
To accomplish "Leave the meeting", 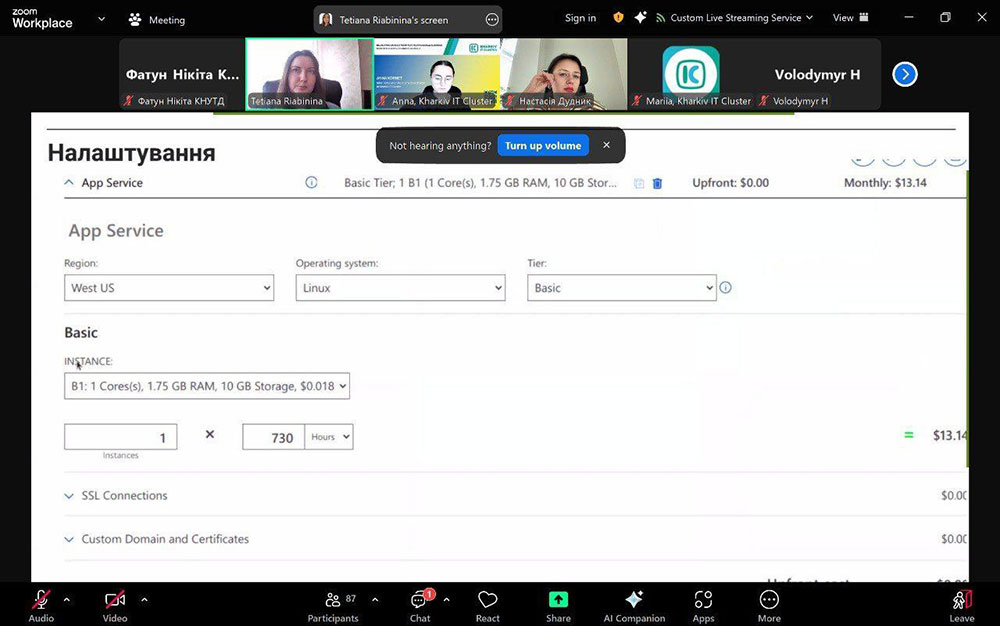I will (x=962, y=606).
